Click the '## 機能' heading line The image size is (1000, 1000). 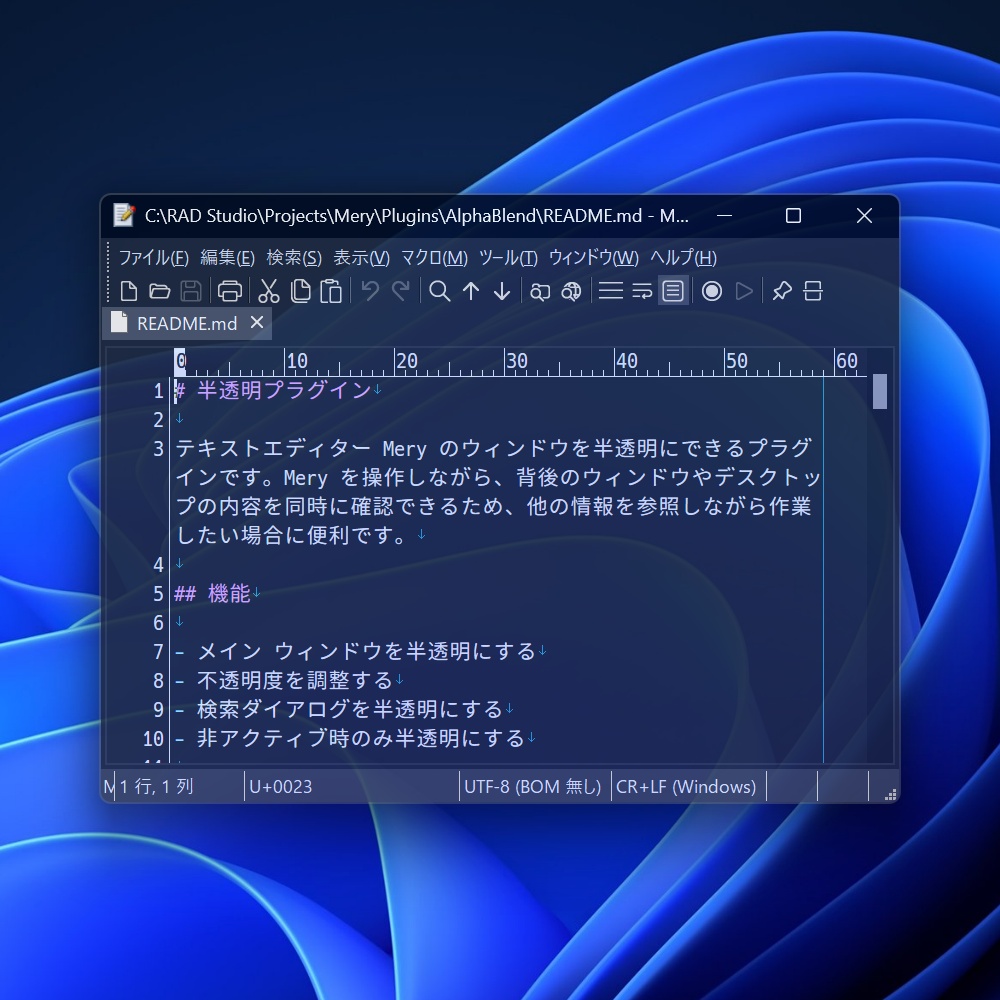point(212,594)
